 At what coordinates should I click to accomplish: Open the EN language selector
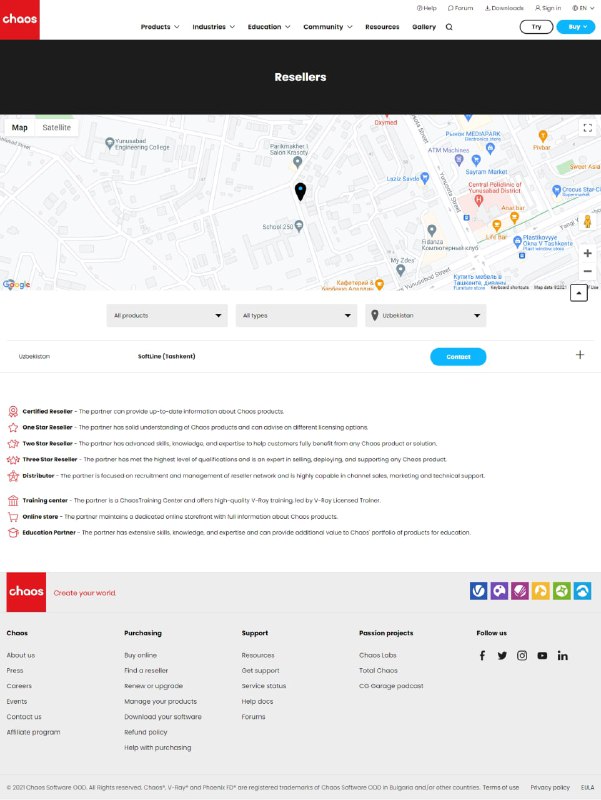point(583,8)
